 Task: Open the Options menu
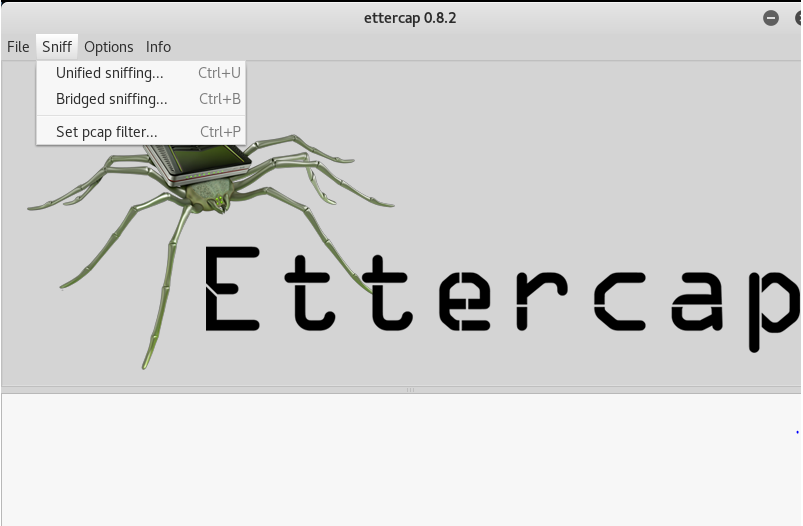[109, 47]
